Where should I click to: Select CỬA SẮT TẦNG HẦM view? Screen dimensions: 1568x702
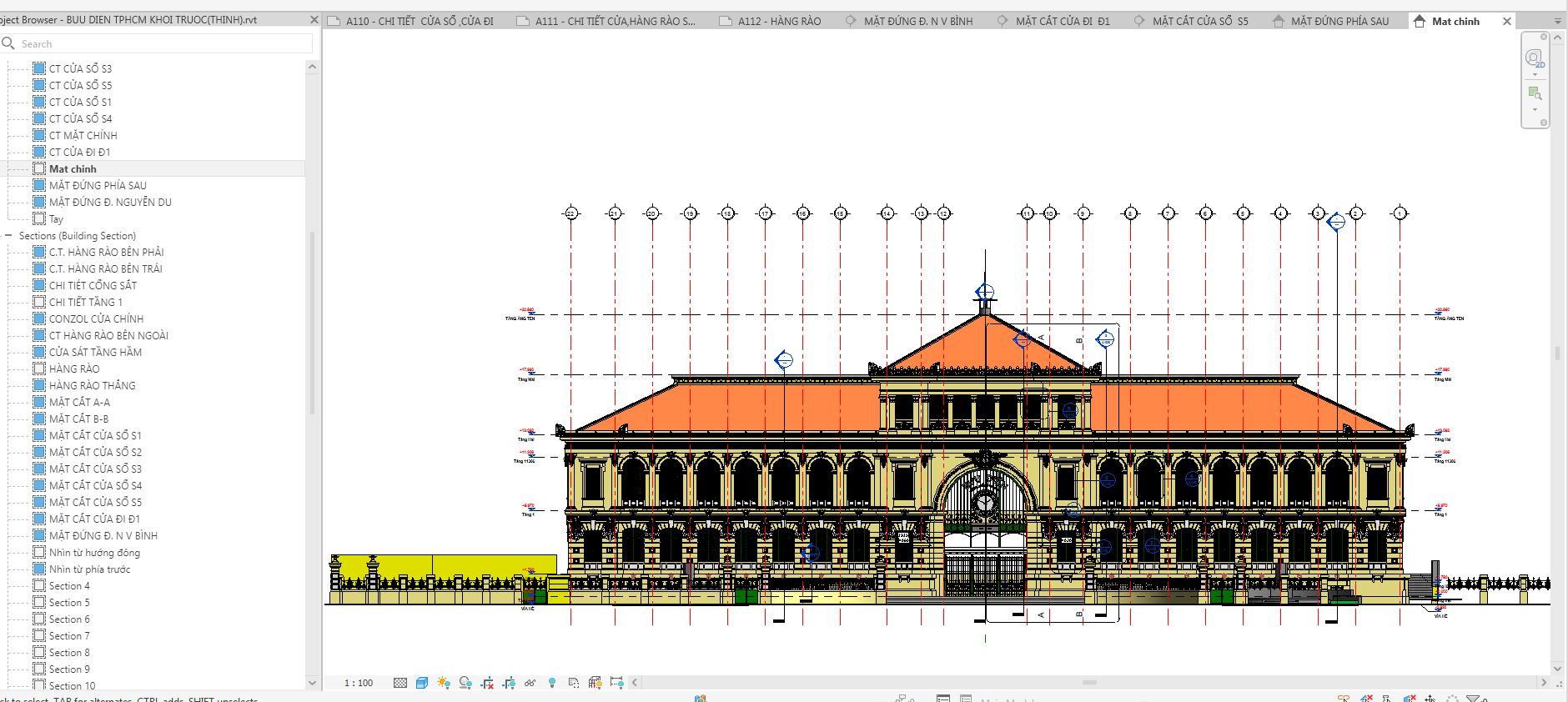pos(95,352)
